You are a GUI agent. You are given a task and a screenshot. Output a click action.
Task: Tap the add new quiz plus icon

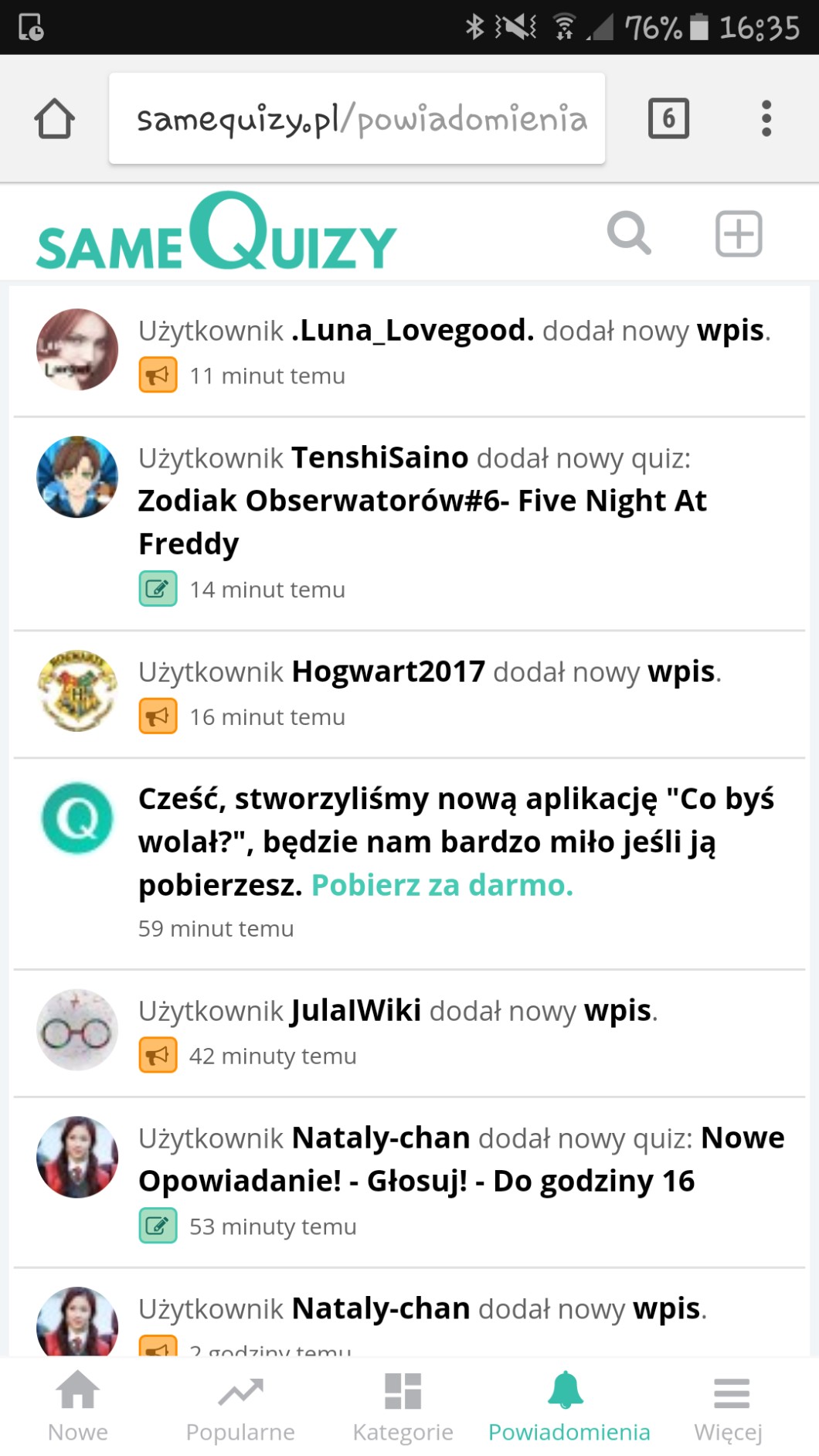pos(739,233)
